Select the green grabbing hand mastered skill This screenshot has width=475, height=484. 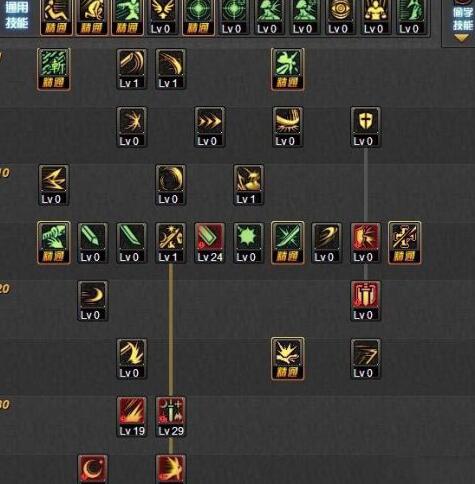[54, 243]
